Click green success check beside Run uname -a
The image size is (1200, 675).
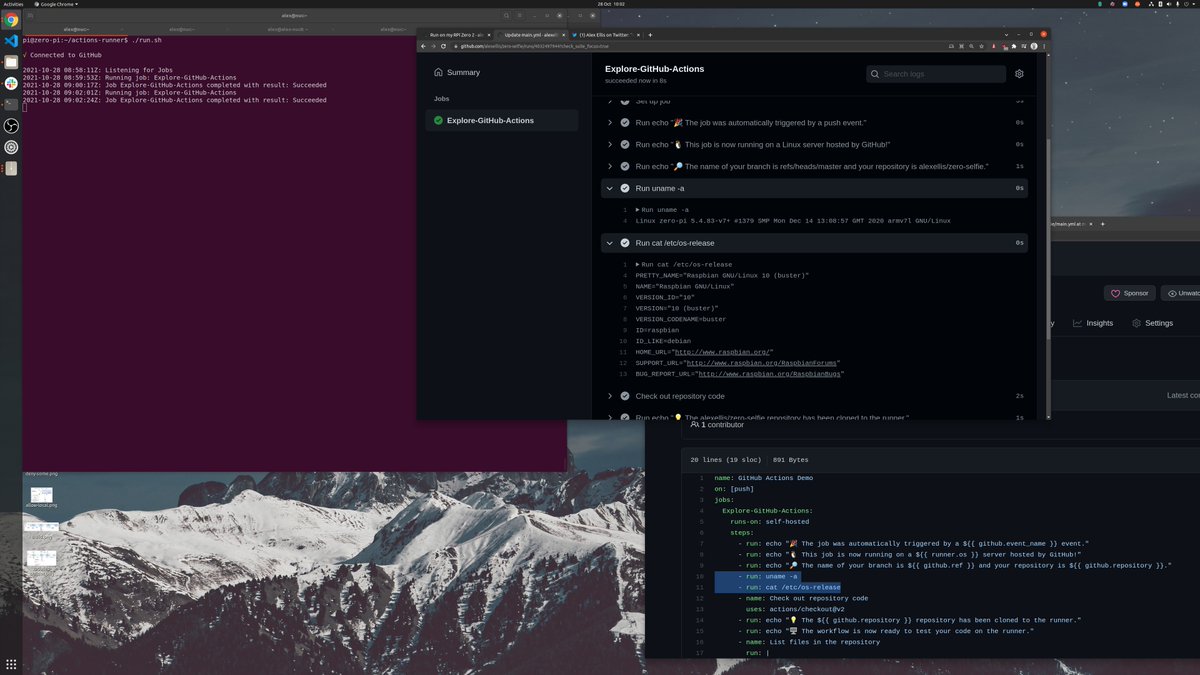(x=625, y=188)
